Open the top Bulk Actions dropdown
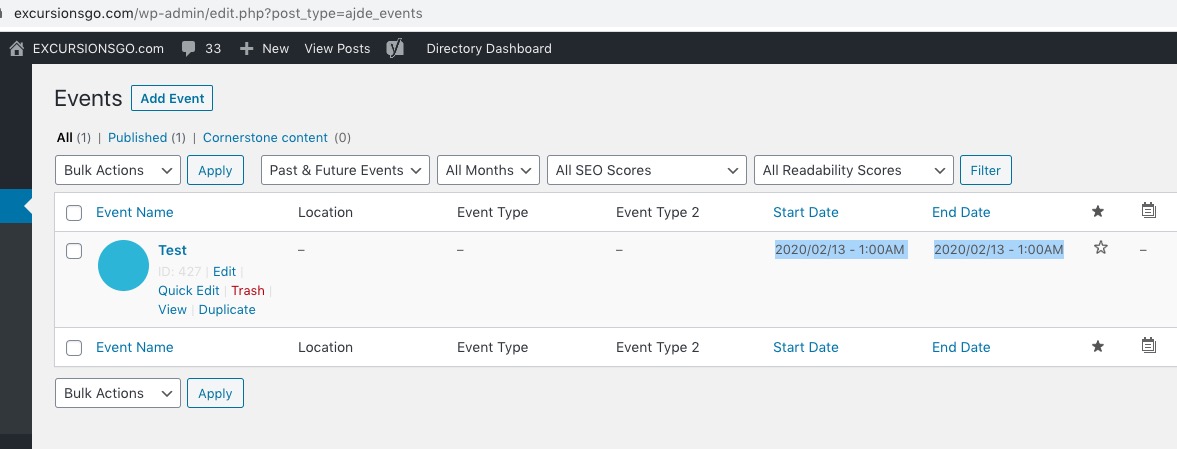Screen dimensions: 1177x449 (117, 170)
